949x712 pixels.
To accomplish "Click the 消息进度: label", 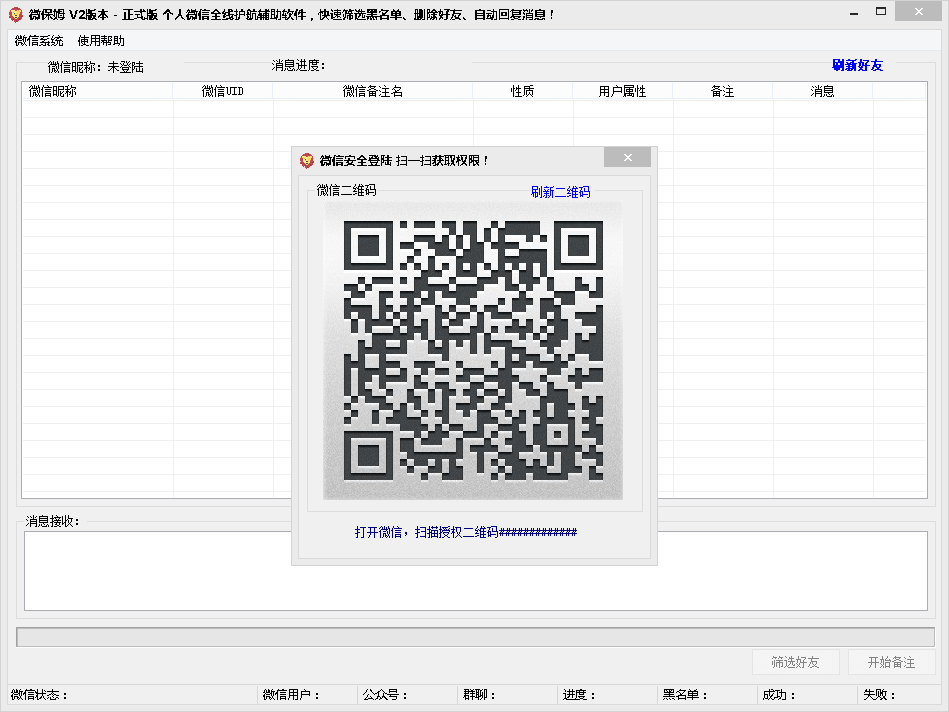I will (298, 65).
